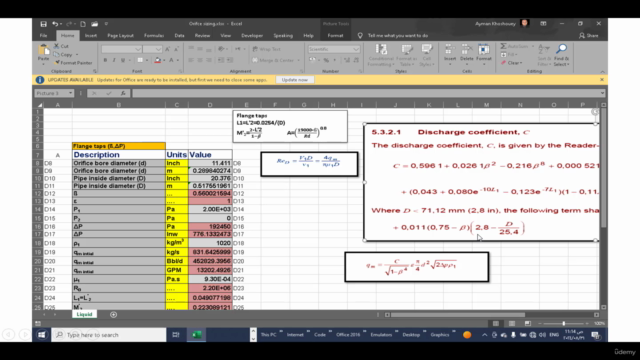
Task: Click the Save icon in Quick Access toolbar
Action: (x=44, y=24)
